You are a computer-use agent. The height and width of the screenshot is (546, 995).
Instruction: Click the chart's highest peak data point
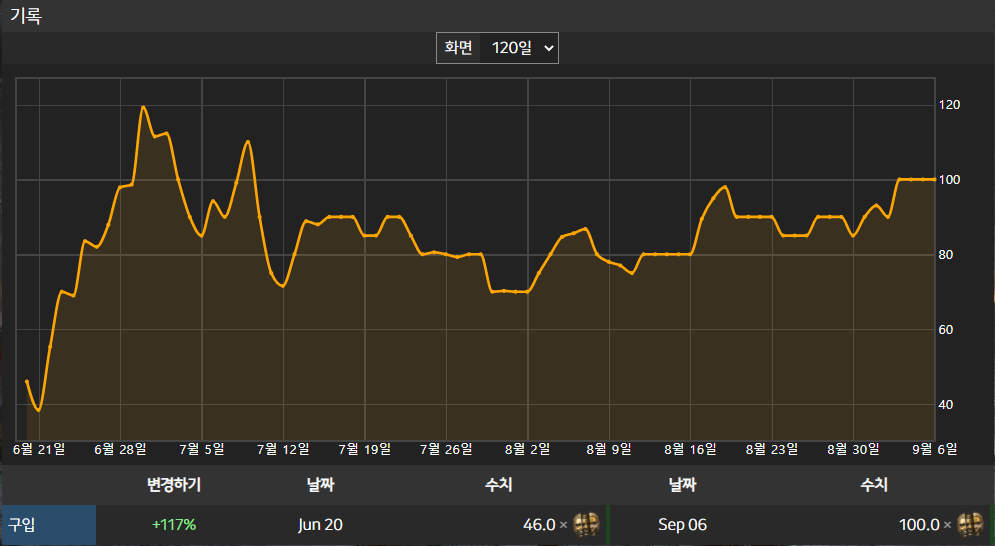pyautogui.click(x=143, y=107)
